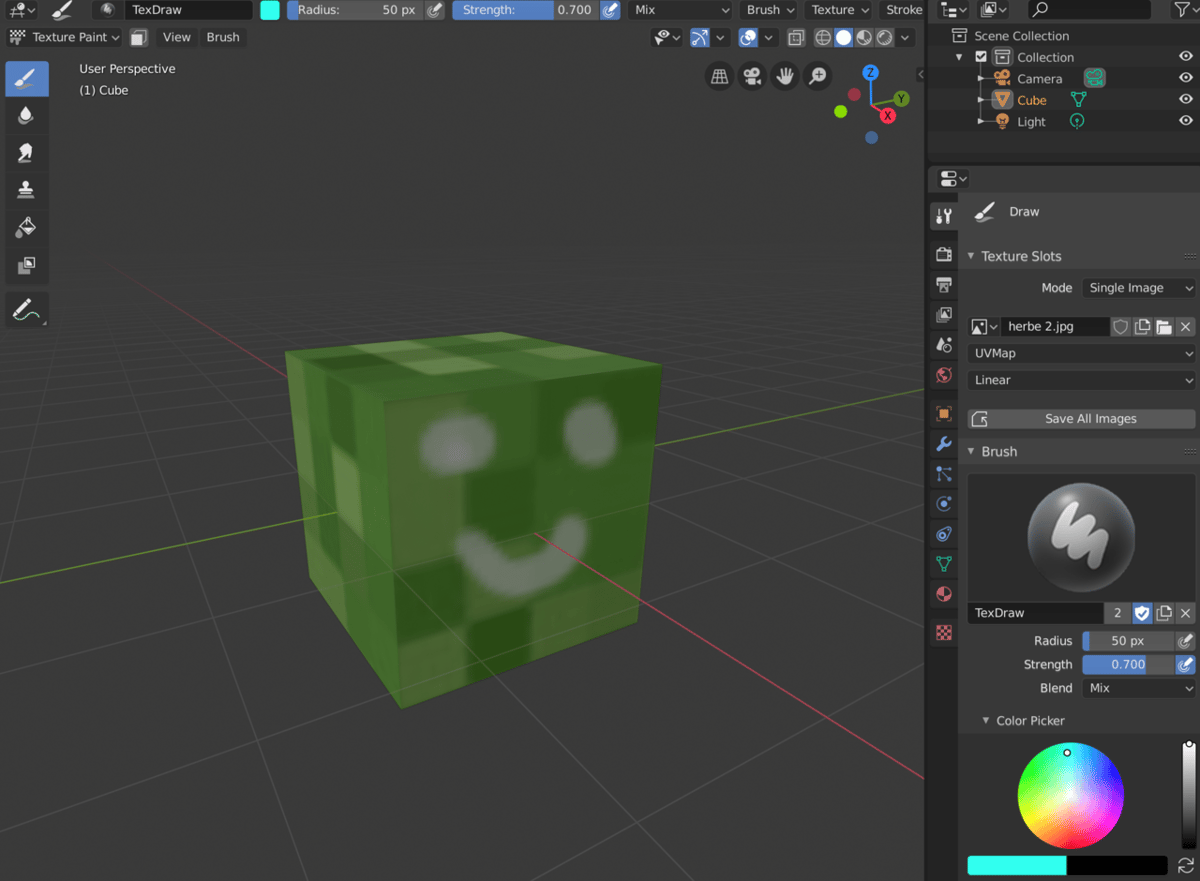Click the X axis on navigation gizmo
The image size is (1200, 881).
click(x=887, y=115)
